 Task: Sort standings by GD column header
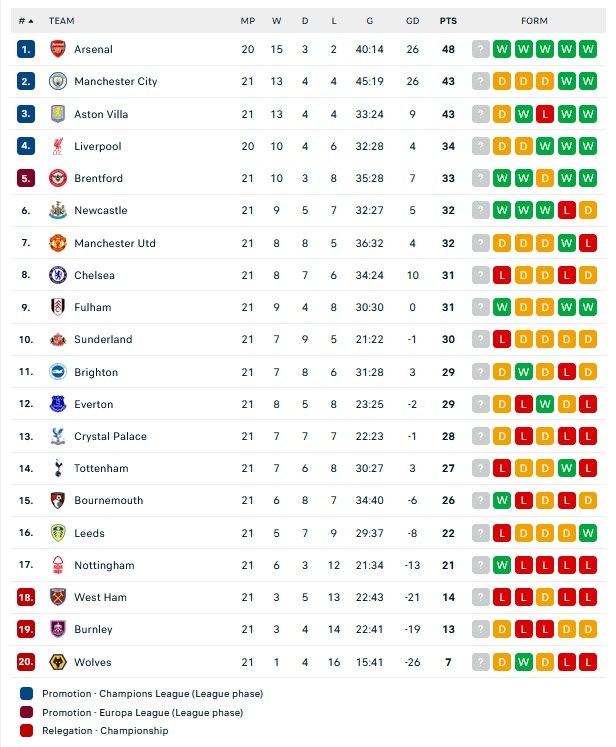point(413,20)
